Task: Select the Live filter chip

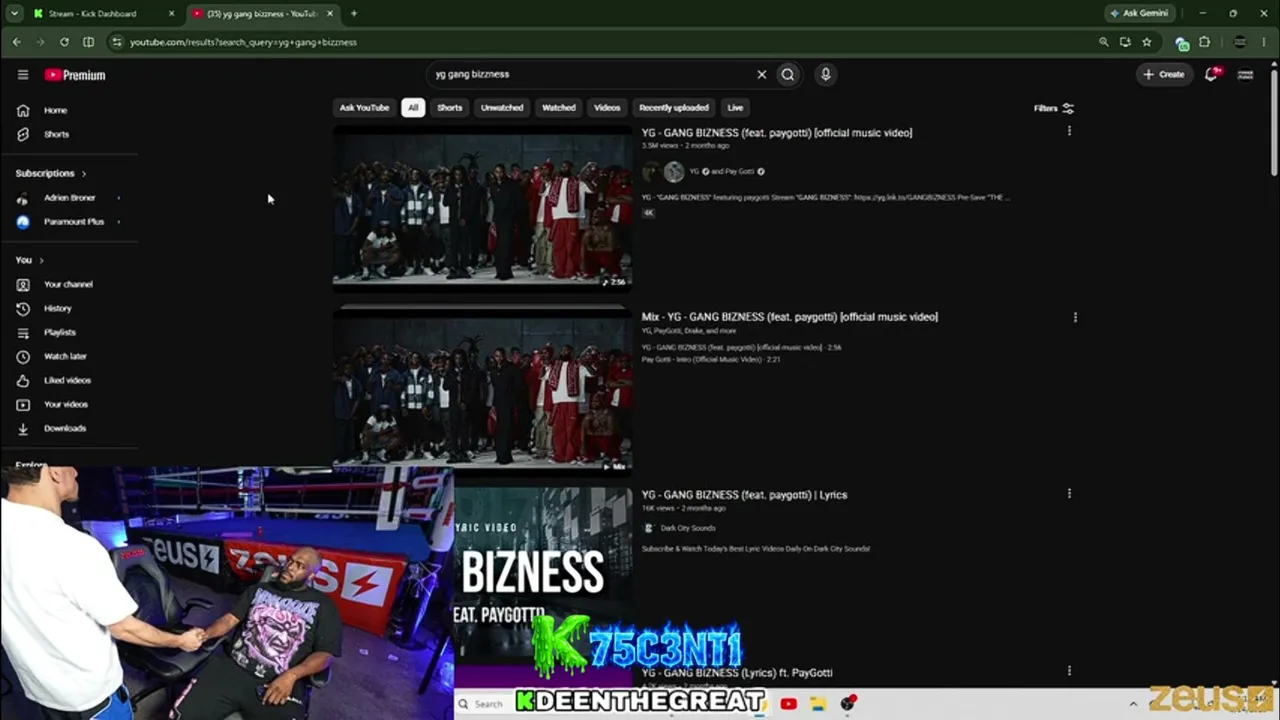Action: coord(735,108)
